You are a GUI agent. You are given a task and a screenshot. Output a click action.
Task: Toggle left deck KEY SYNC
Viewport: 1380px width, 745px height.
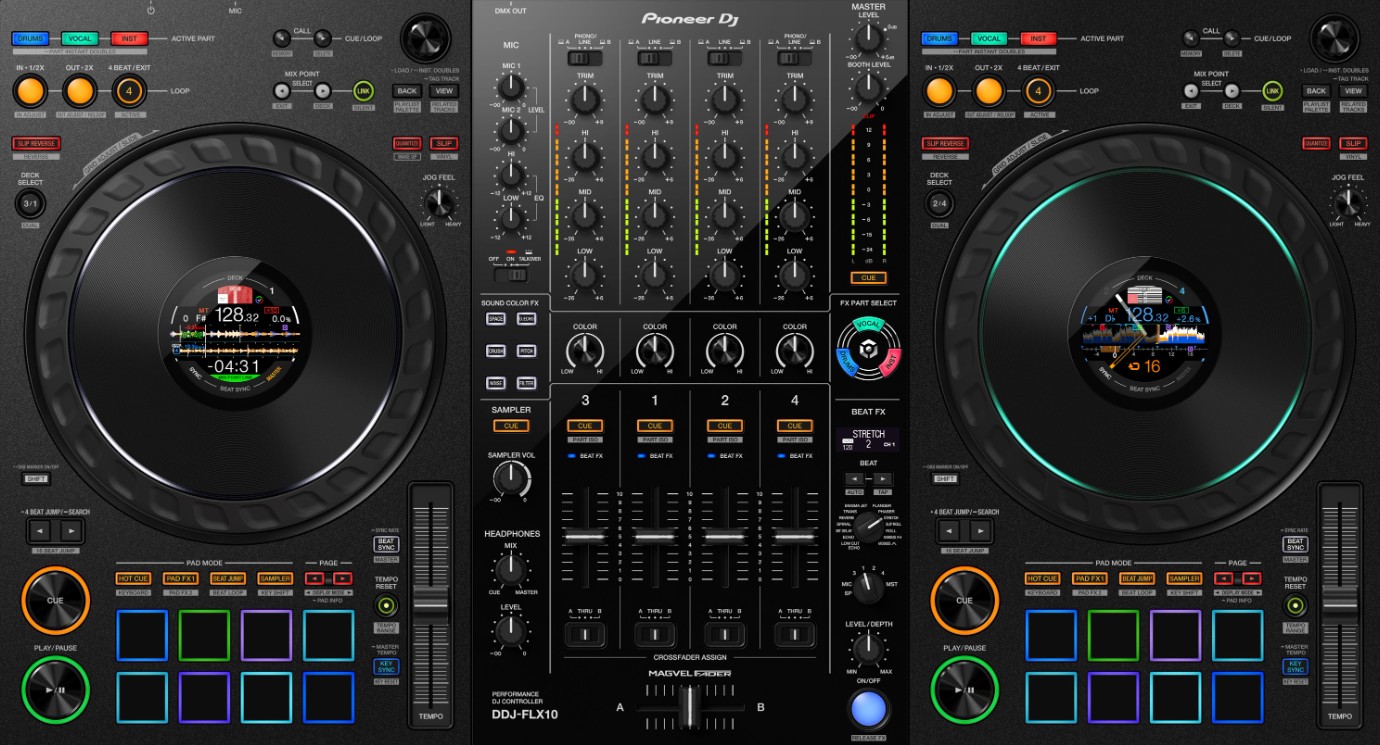coord(386,666)
